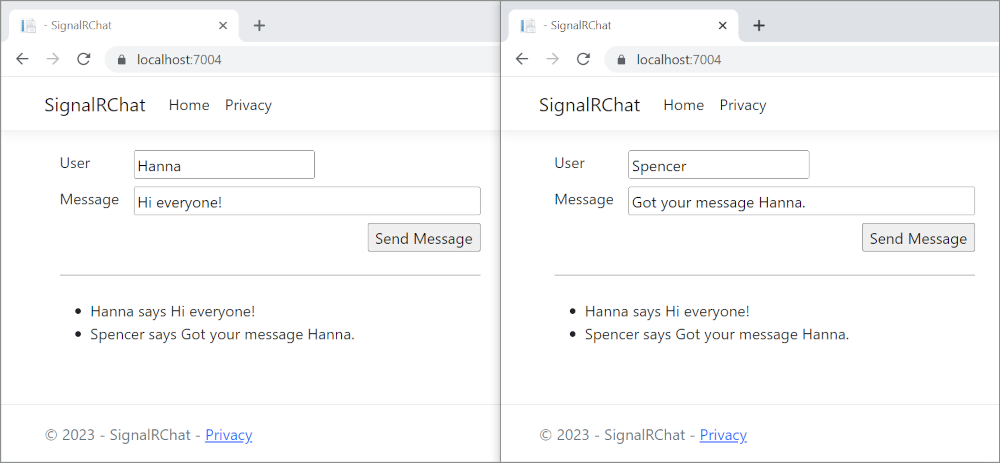
Task: Open a new tab in the right browser
Action: 759,26
